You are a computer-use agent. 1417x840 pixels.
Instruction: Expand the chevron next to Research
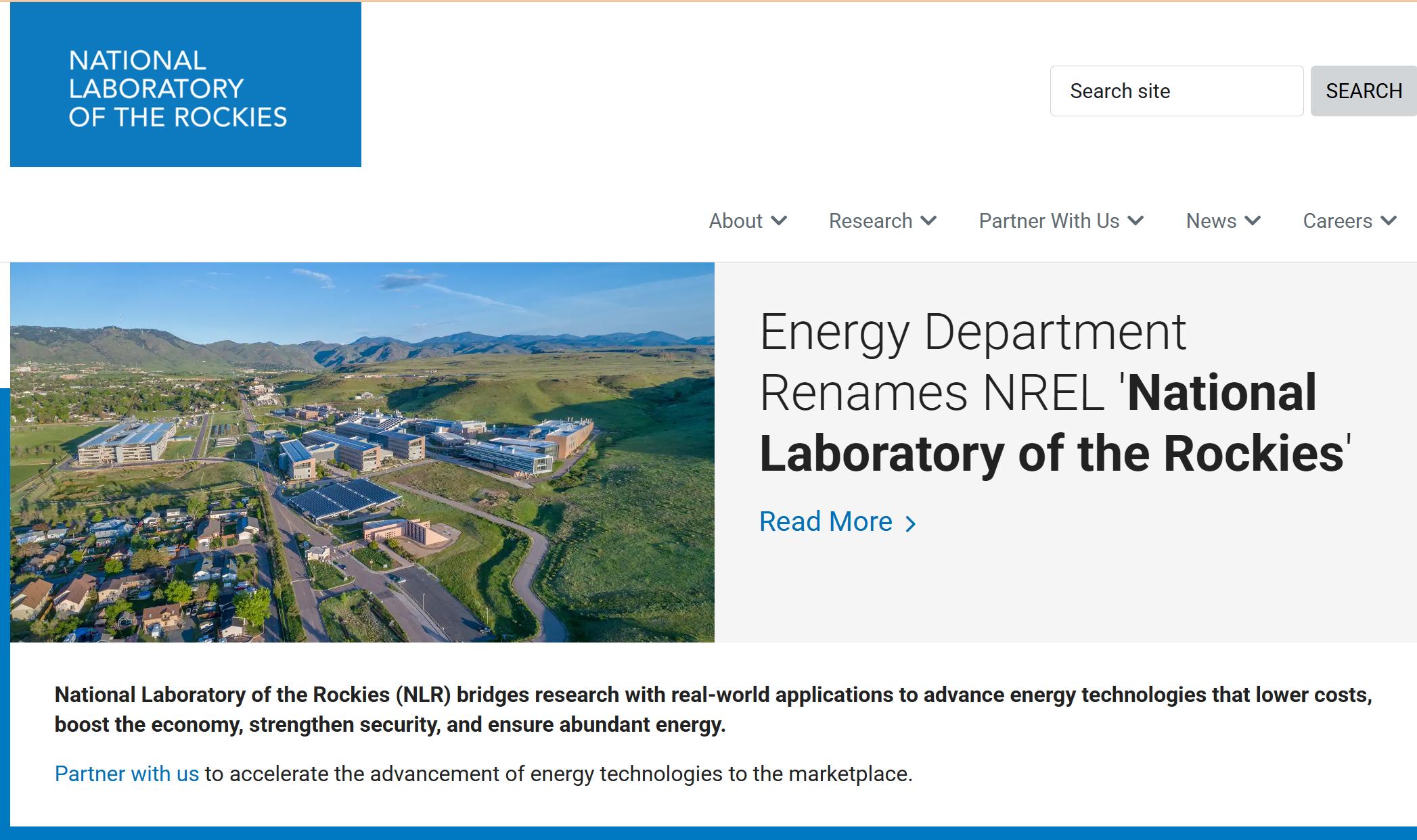(x=929, y=220)
